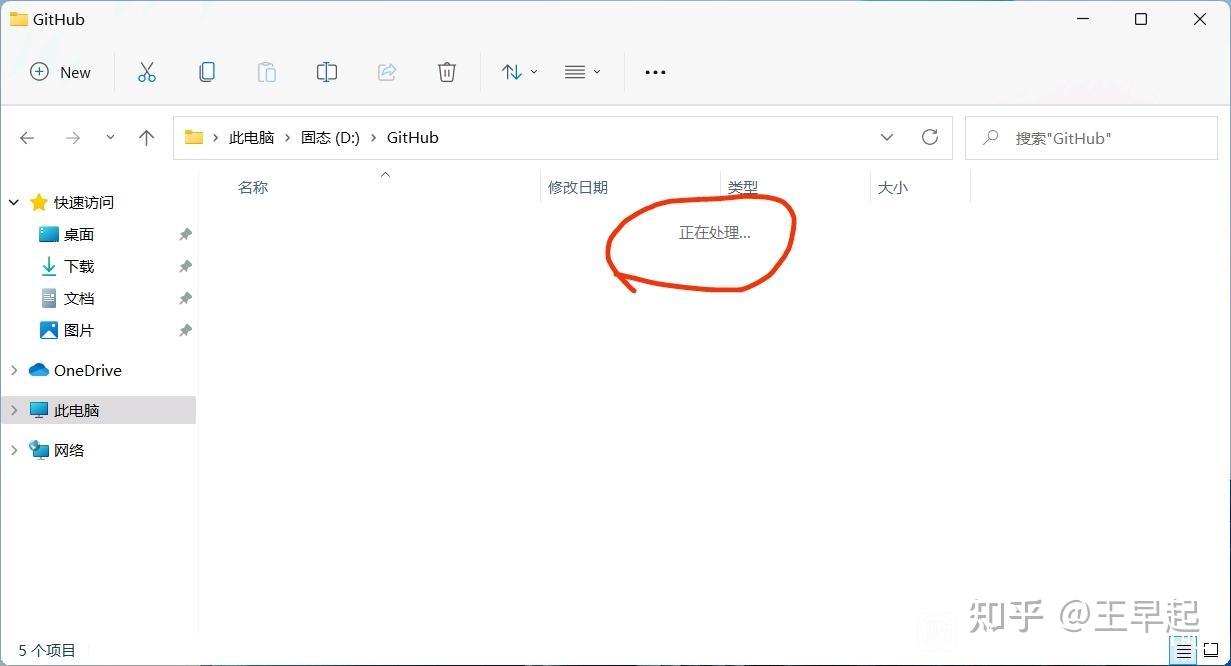Cut the selection using the scissors icon
The width and height of the screenshot is (1231, 666).
pyautogui.click(x=147, y=71)
